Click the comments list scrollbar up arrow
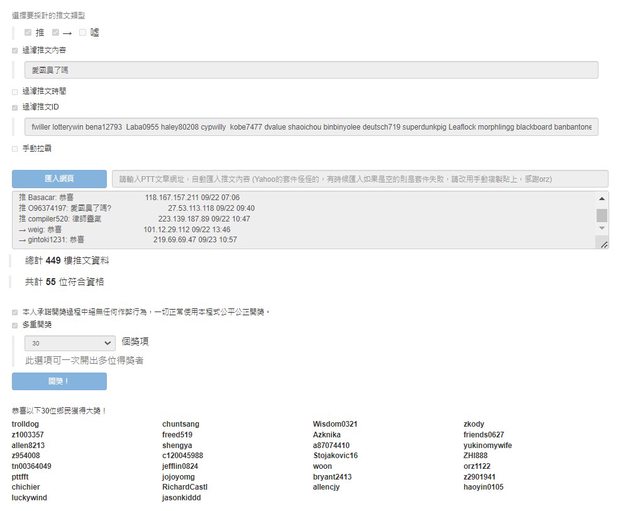This screenshot has width=640, height=511. pos(602,199)
